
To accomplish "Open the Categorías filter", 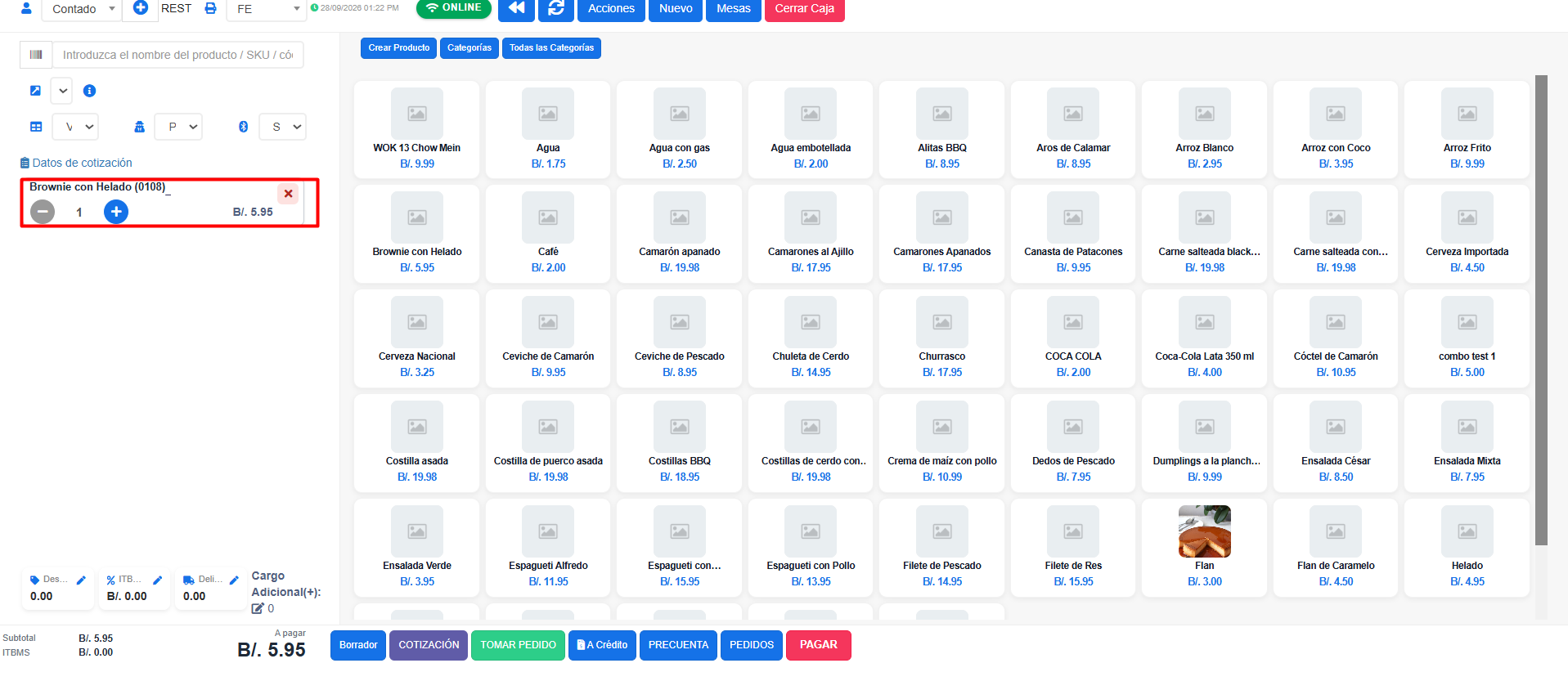I will coord(470,48).
